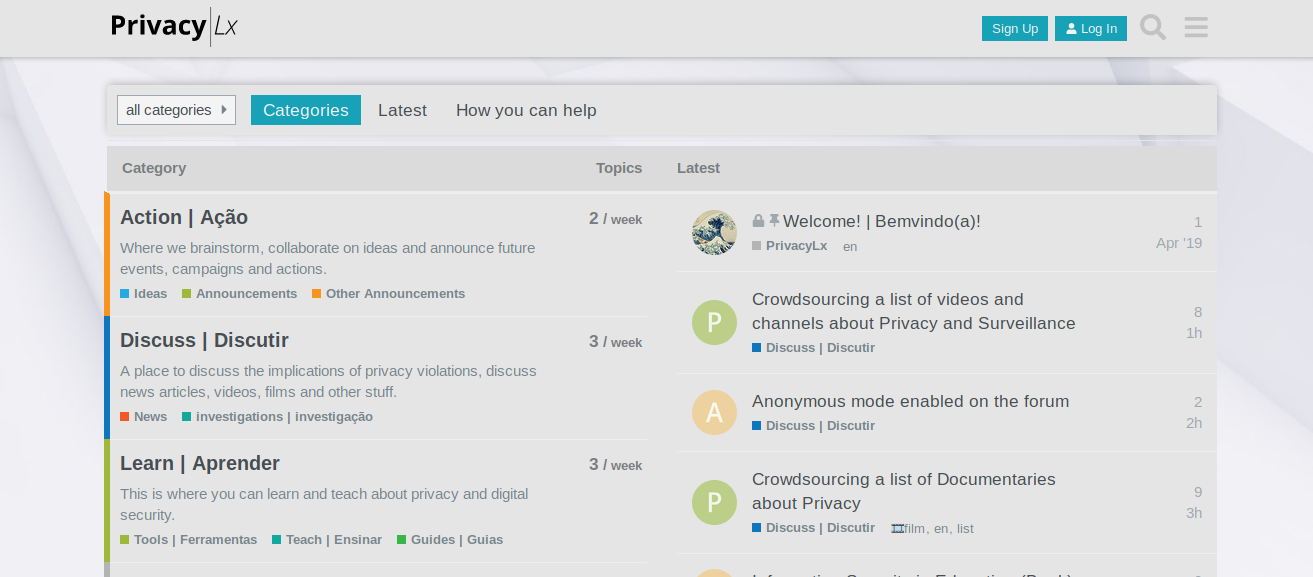1313x577 pixels.
Task: Open the Discuss | Discutir category heading
Action: (x=204, y=341)
